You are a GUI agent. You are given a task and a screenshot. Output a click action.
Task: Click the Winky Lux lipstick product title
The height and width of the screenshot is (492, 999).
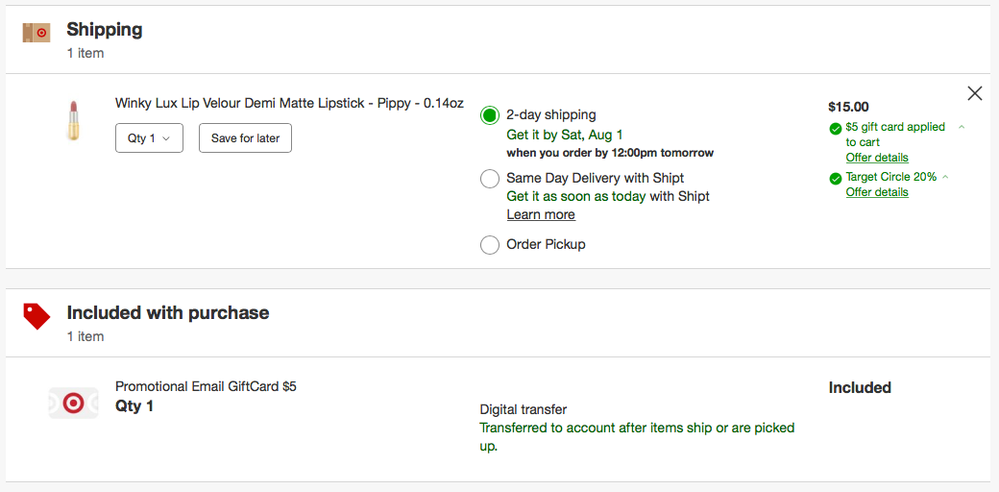pyautogui.click(x=289, y=103)
